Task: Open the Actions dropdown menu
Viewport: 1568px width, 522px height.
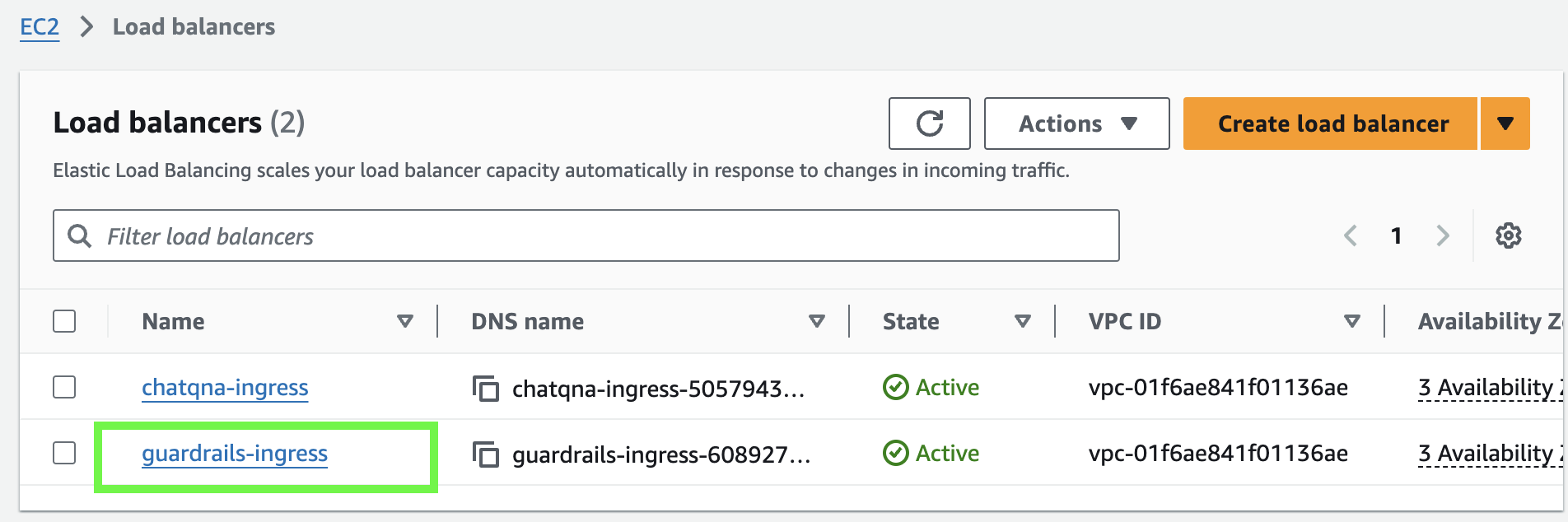Action: (1076, 124)
